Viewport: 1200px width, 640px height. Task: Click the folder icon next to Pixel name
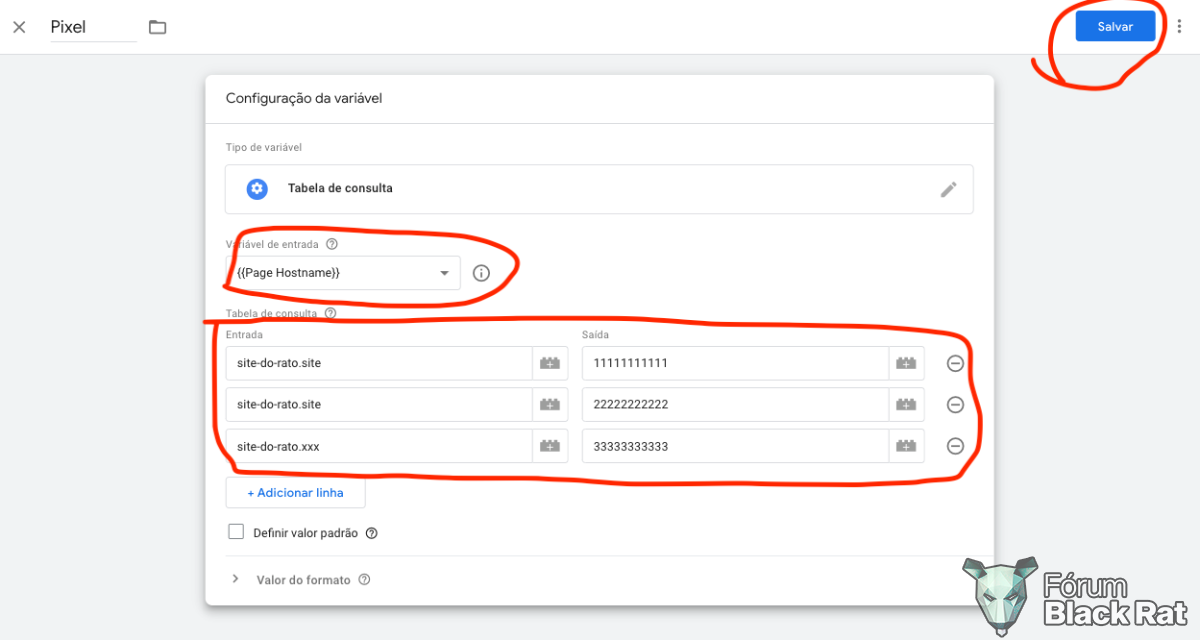[157, 27]
